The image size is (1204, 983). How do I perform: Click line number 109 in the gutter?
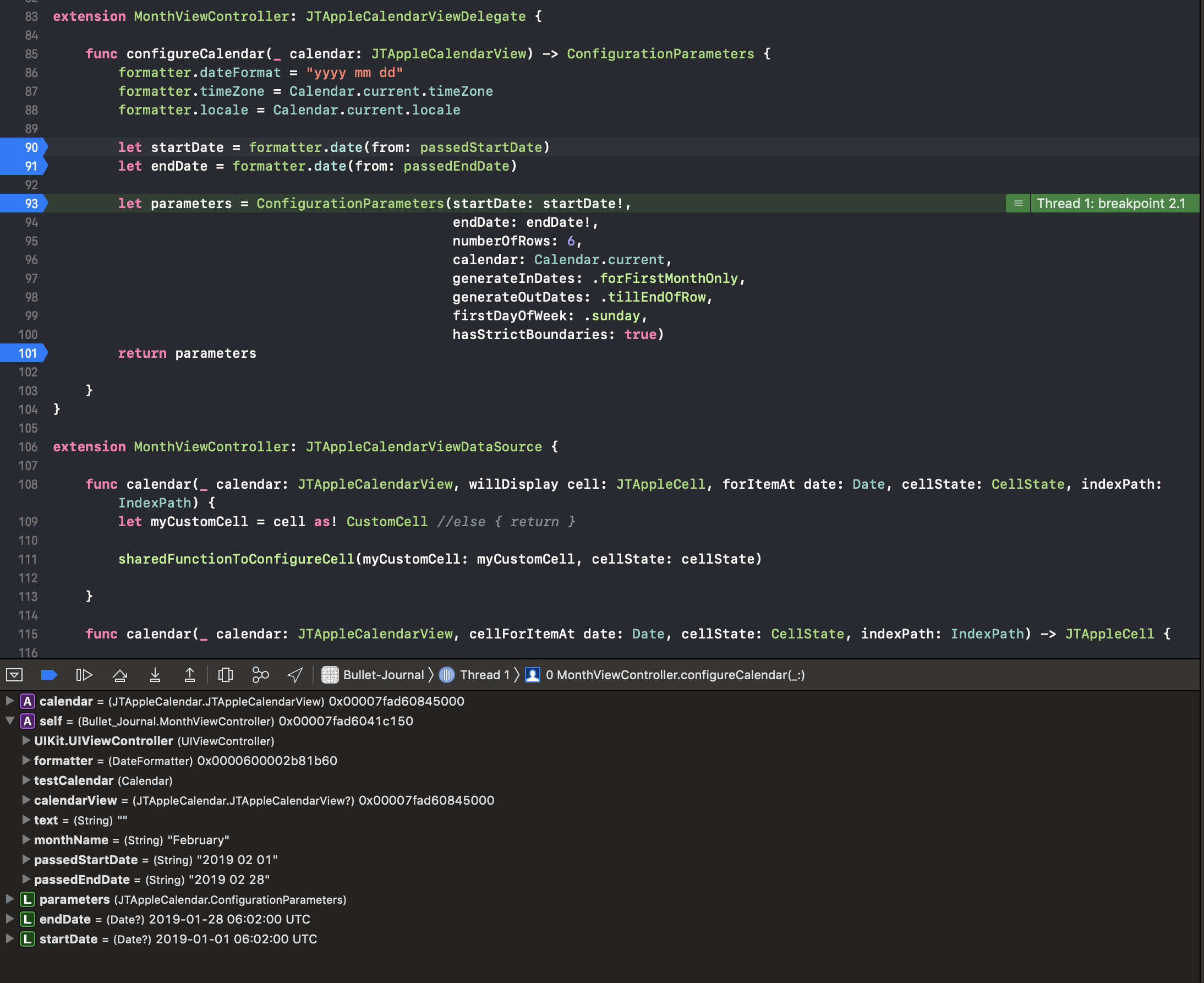(x=28, y=522)
